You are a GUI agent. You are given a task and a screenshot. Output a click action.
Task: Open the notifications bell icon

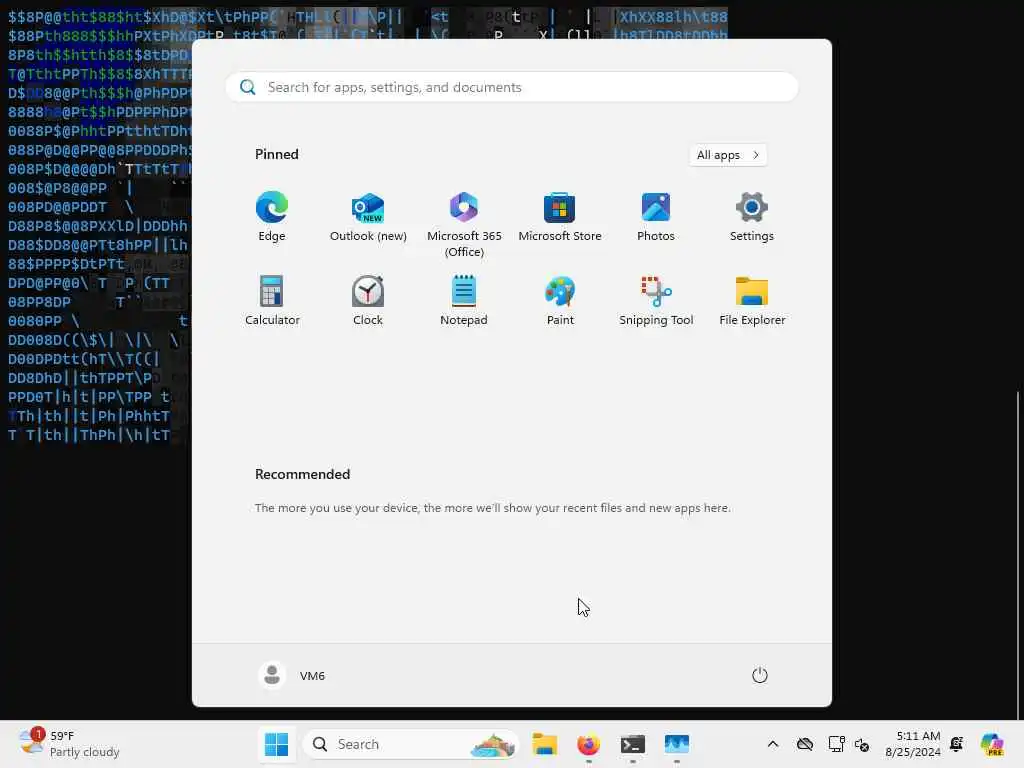click(x=957, y=744)
